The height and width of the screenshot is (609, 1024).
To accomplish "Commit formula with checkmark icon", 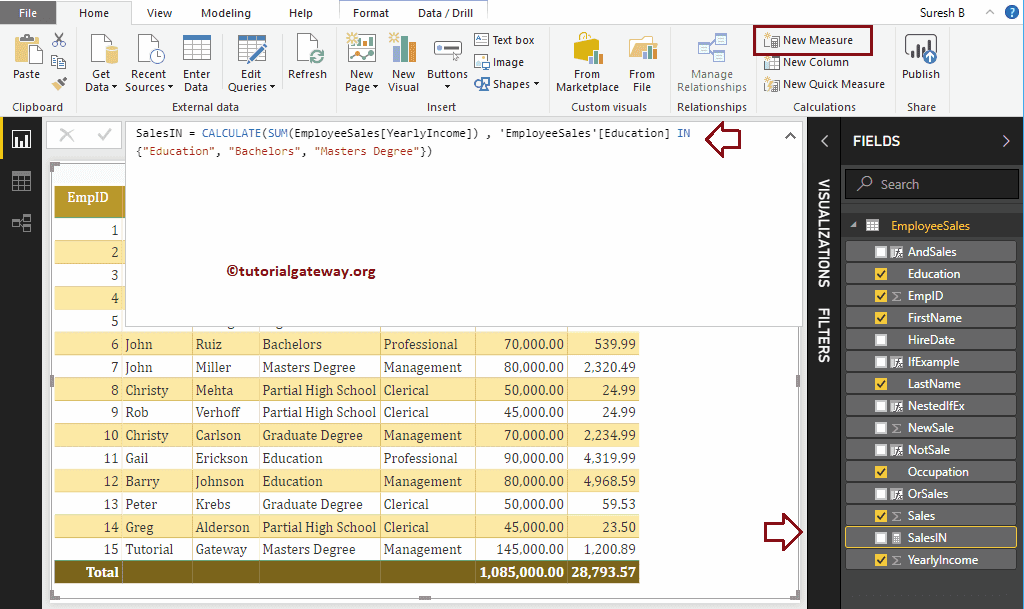I will 104,135.
